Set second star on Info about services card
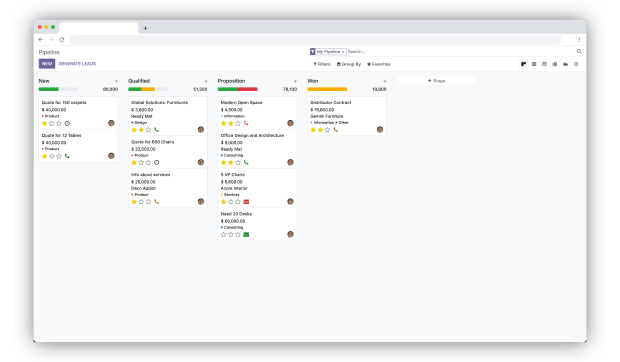620x362 pixels. click(x=141, y=202)
